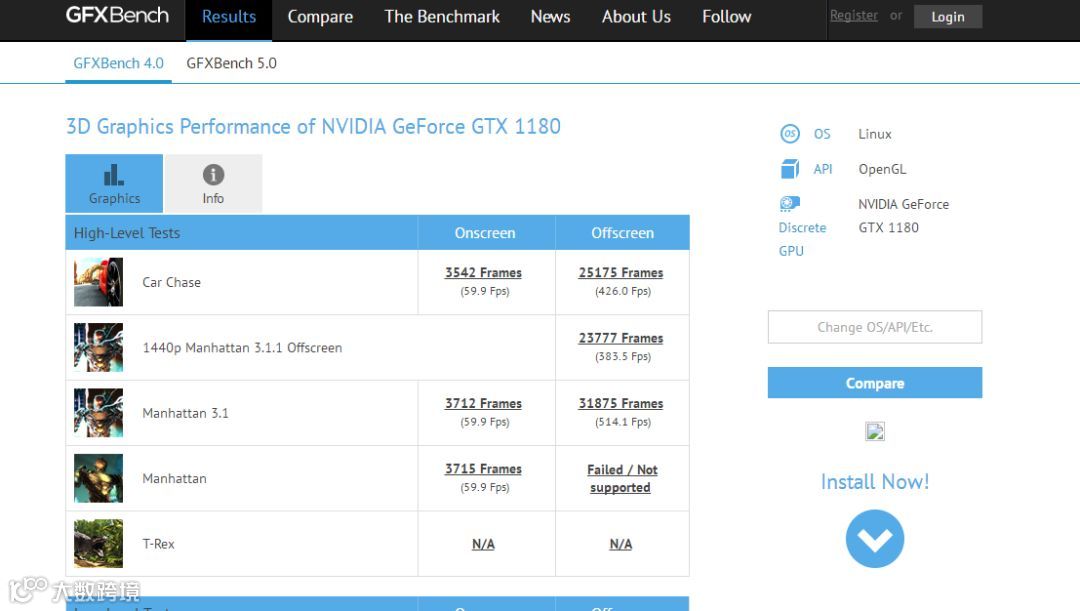The height and width of the screenshot is (611, 1080).
Task: Click the Register link
Action: click(x=853, y=15)
